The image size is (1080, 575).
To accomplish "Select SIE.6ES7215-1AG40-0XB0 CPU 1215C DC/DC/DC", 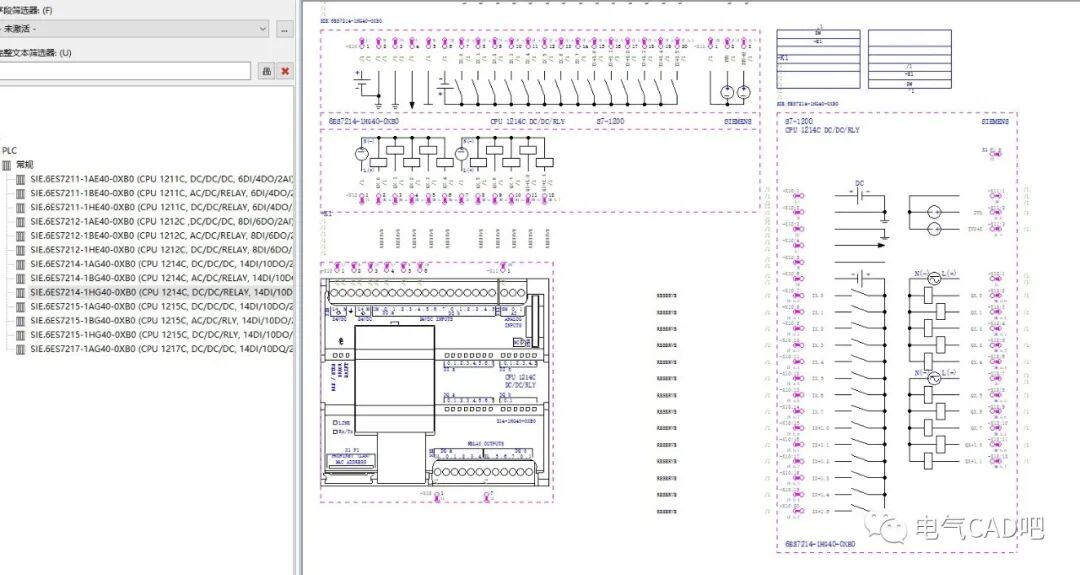I will click(x=161, y=306).
